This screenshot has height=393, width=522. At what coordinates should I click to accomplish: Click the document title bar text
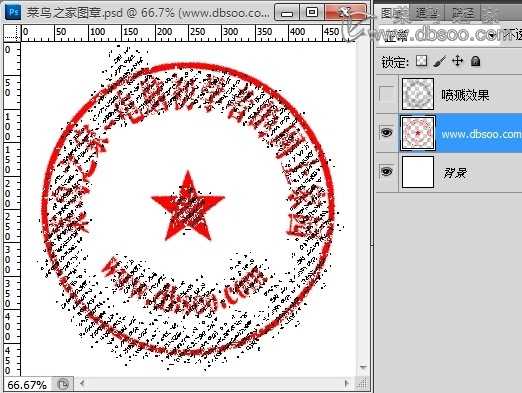point(148,13)
